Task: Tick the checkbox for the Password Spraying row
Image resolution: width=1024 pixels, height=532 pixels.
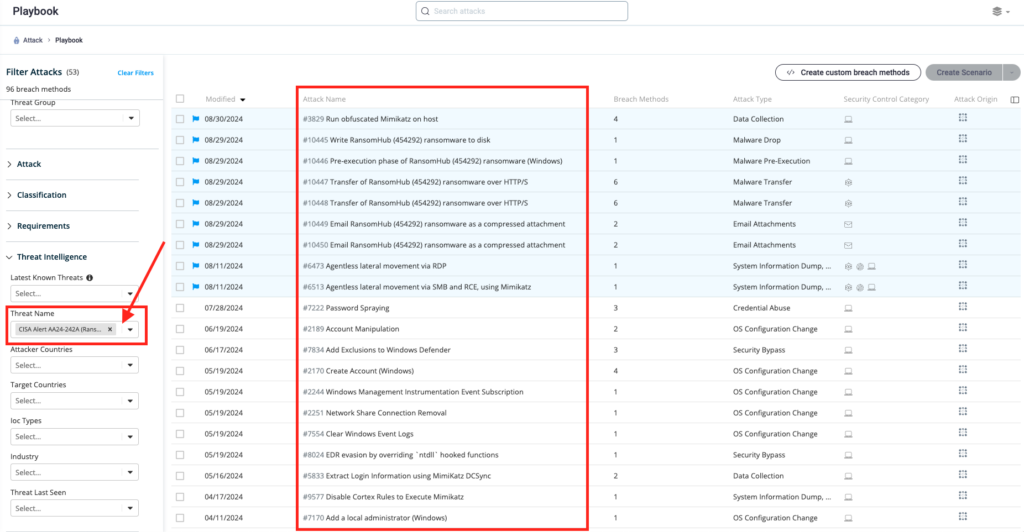Action: coord(180,308)
